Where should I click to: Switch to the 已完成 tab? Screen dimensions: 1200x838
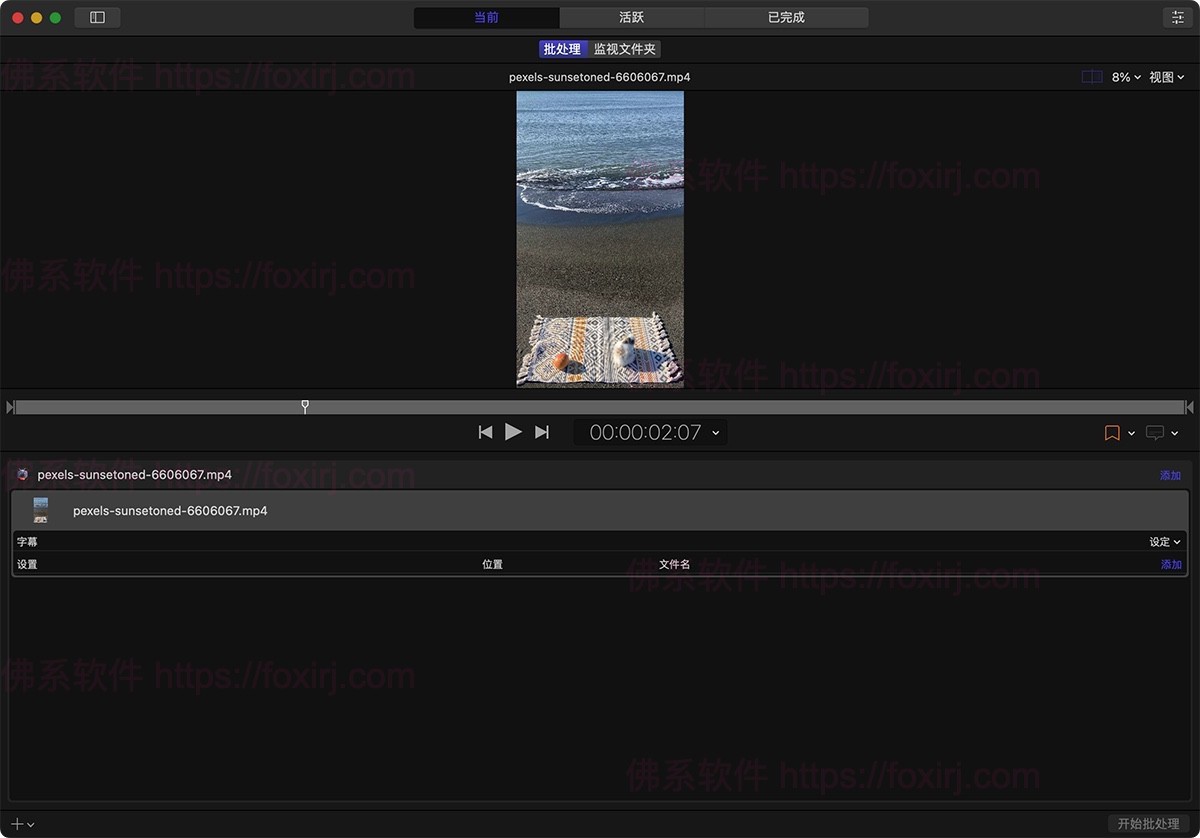(x=786, y=18)
